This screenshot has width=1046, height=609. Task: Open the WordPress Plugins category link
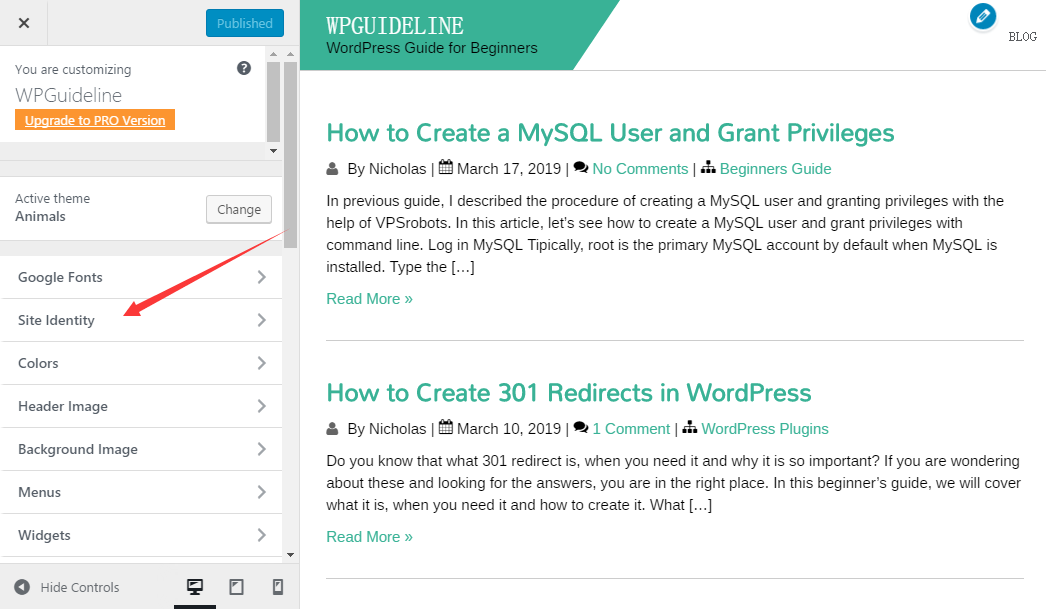pos(765,429)
